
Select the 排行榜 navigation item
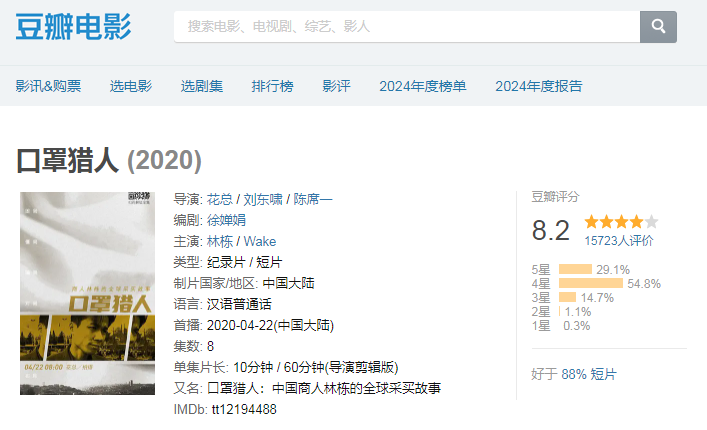(272, 86)
